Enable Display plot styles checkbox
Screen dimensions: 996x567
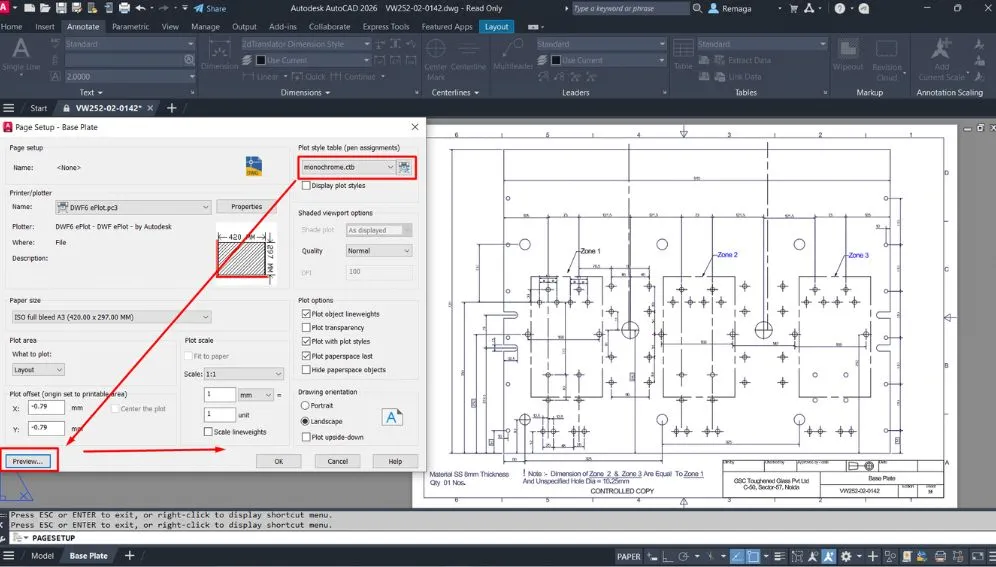306,185
